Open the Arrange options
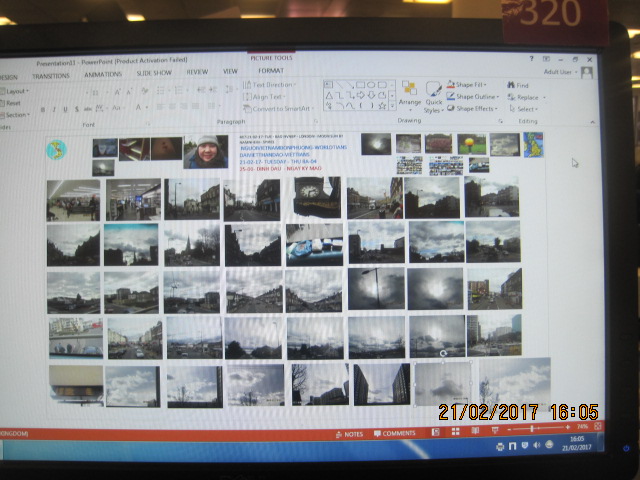Image resolution: width=640 pixels, height=480 pixels. [x=409, y=94]
